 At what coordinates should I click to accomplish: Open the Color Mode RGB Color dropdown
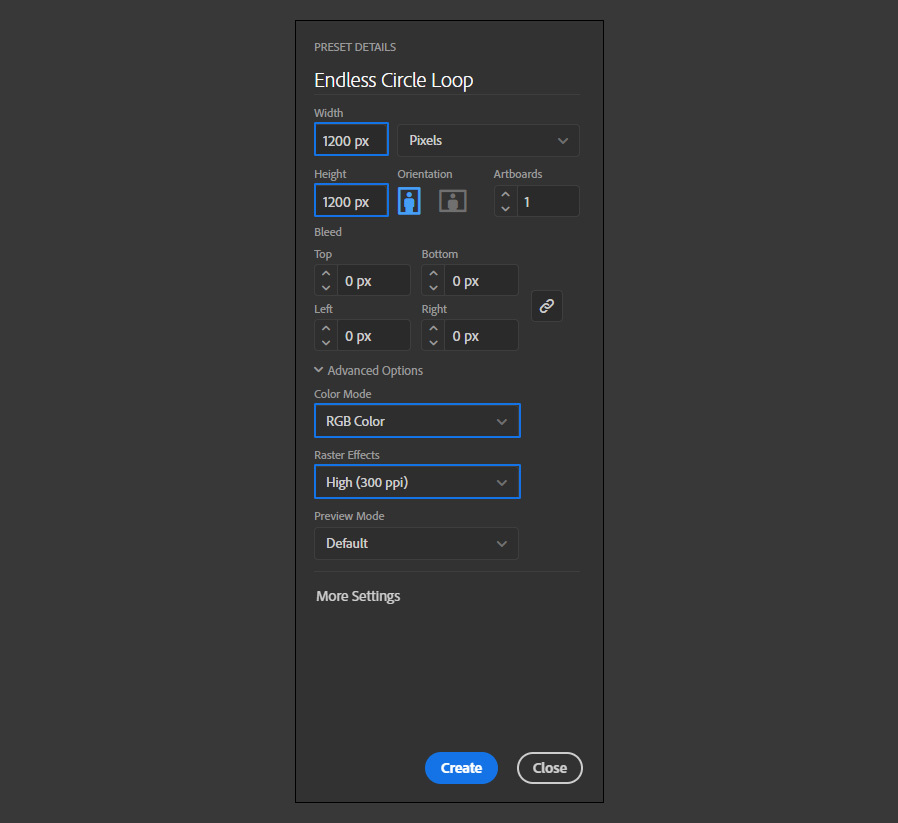pos(417,421)
